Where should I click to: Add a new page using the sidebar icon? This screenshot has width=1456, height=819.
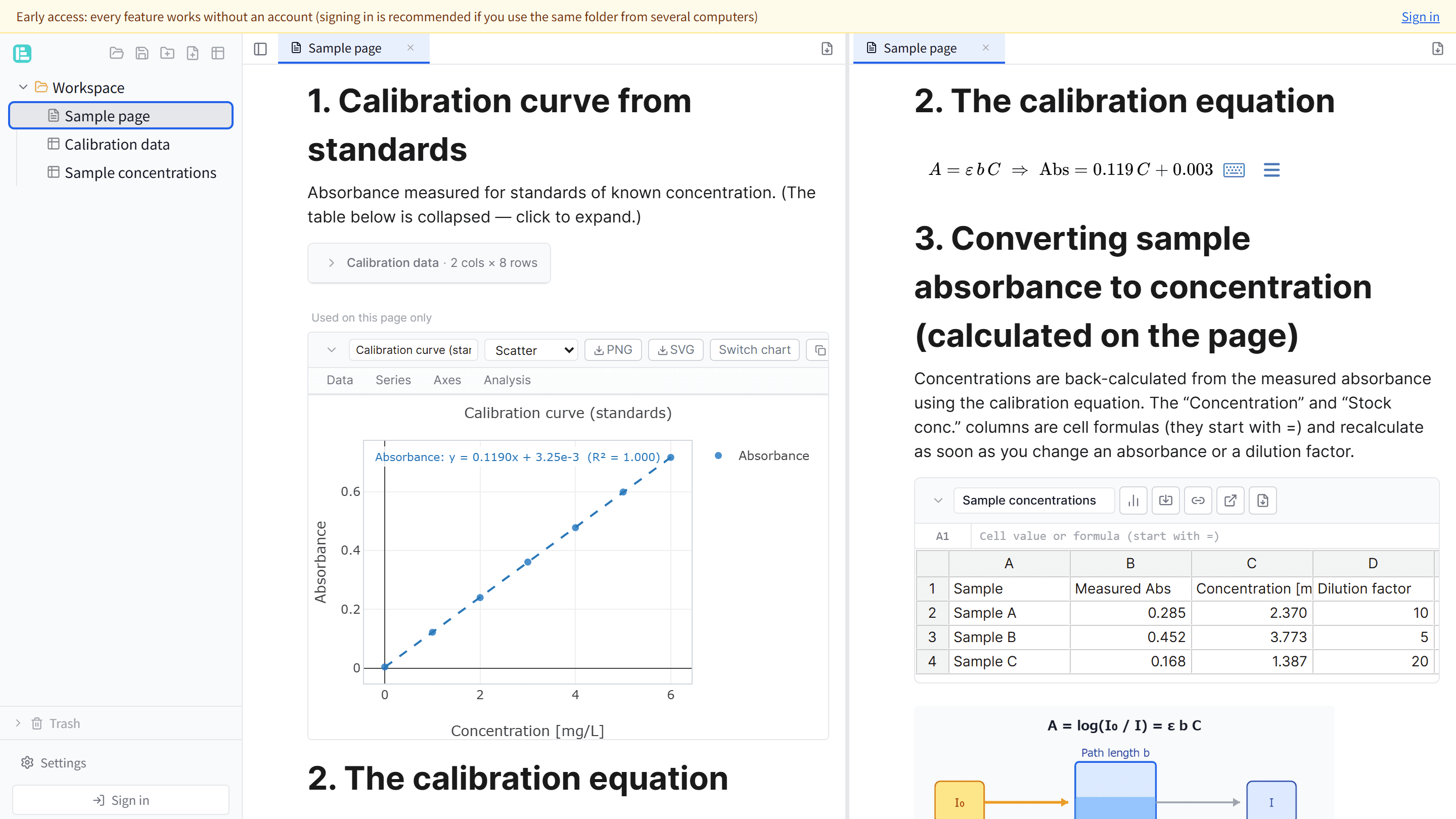[193, 53]
